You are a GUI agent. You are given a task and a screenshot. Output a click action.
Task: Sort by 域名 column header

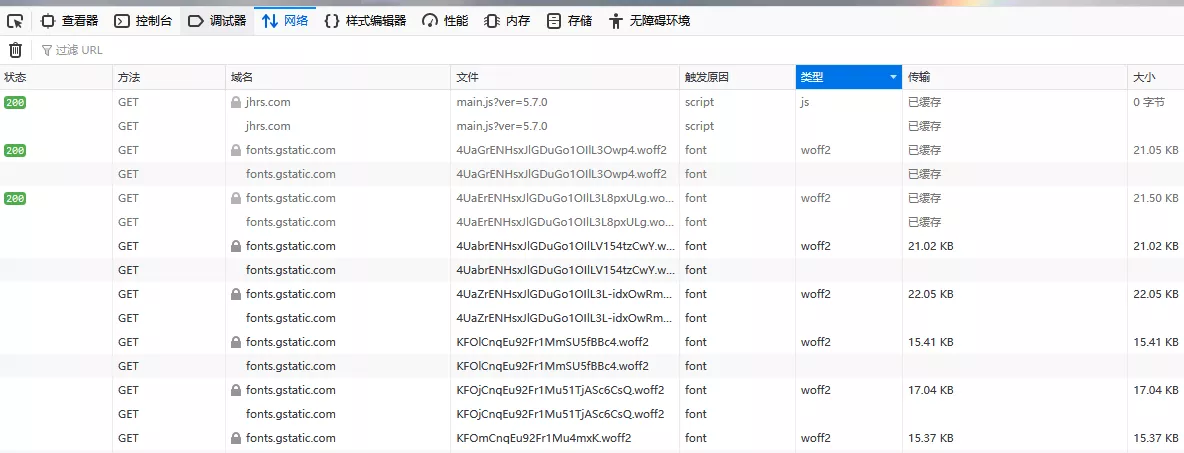pos(338,77)
